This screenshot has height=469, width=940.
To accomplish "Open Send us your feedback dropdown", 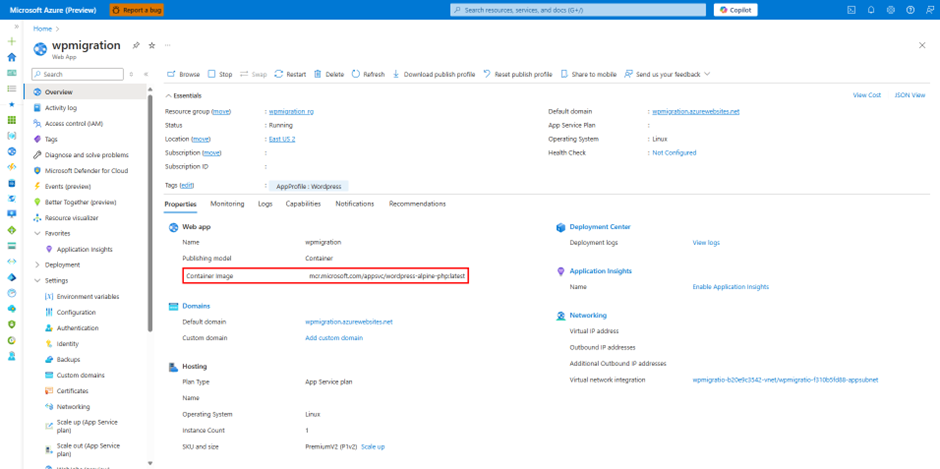I will click(x=667, y=74).
